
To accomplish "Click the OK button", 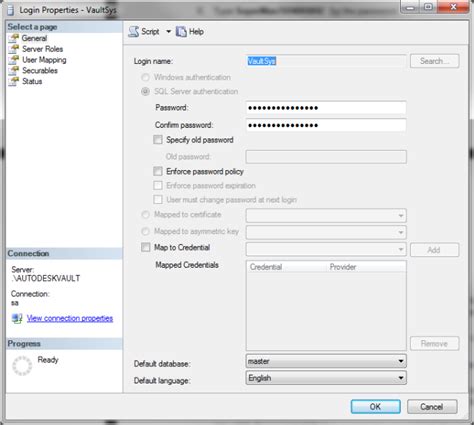I will 376,407.
